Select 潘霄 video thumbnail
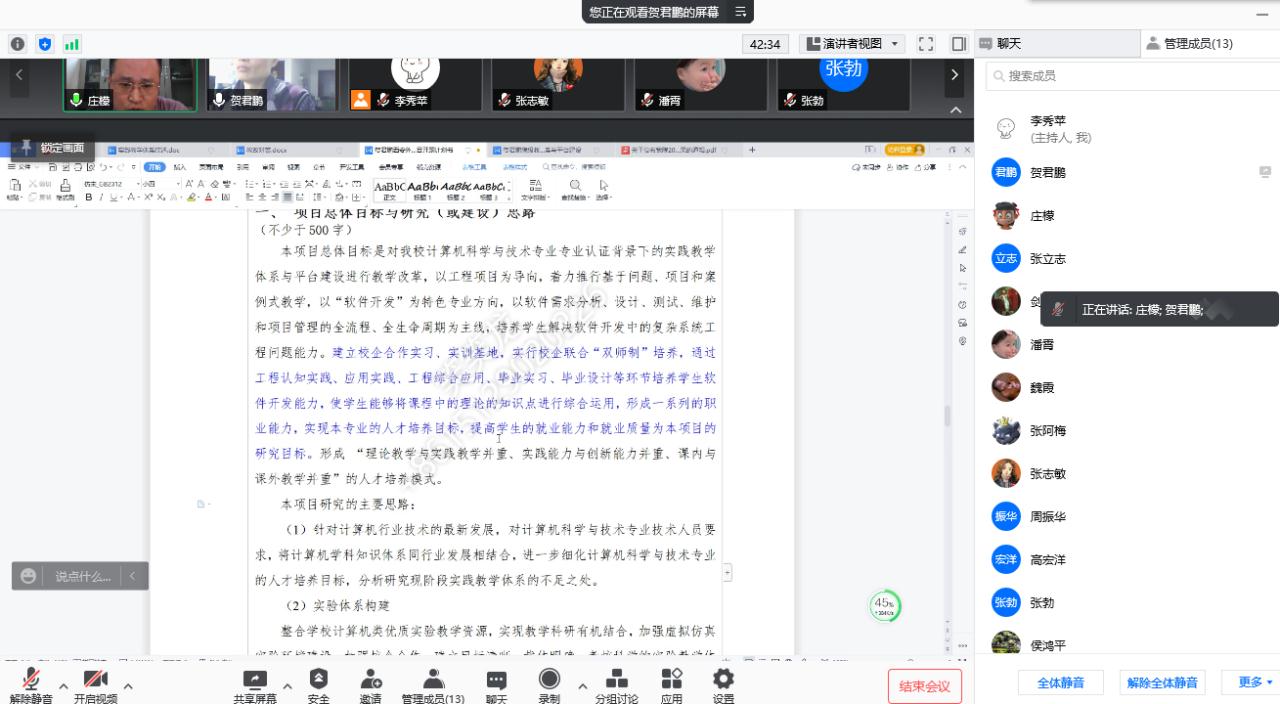 [699, 84]
